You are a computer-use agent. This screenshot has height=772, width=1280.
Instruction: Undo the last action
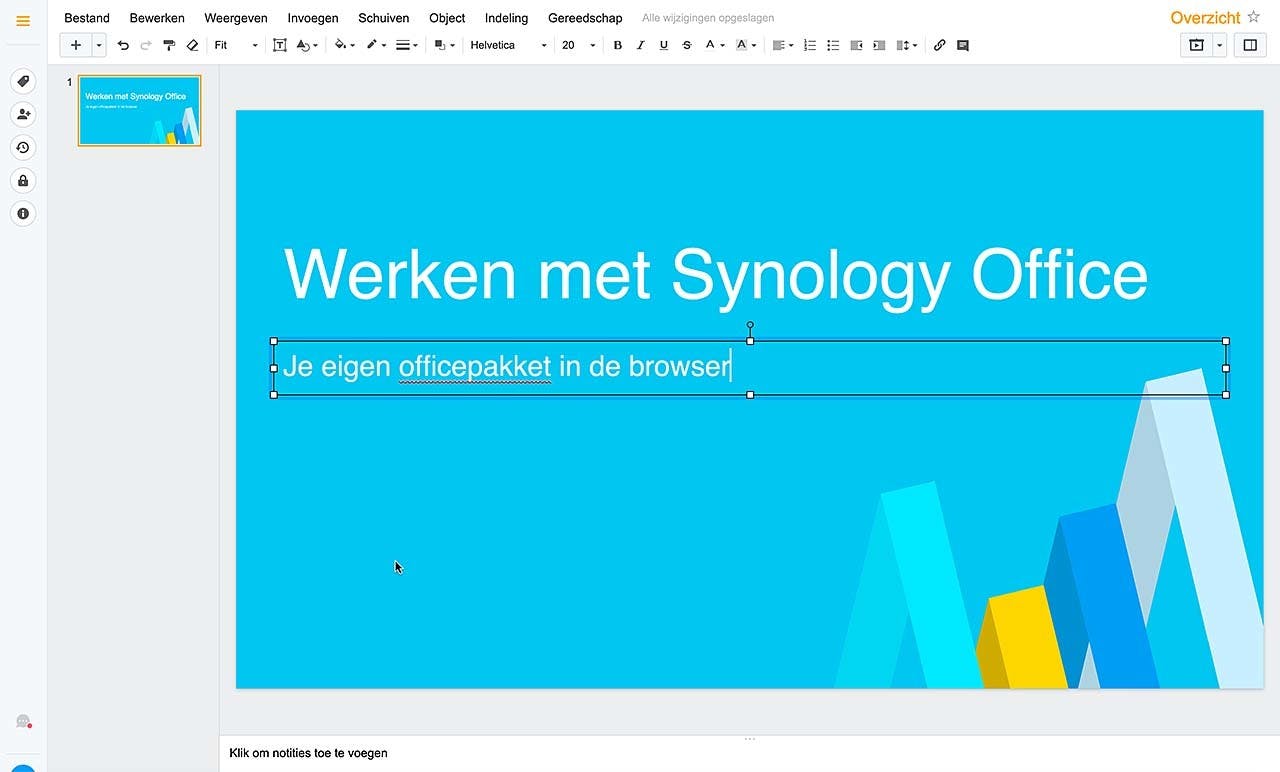coord(123,45)
